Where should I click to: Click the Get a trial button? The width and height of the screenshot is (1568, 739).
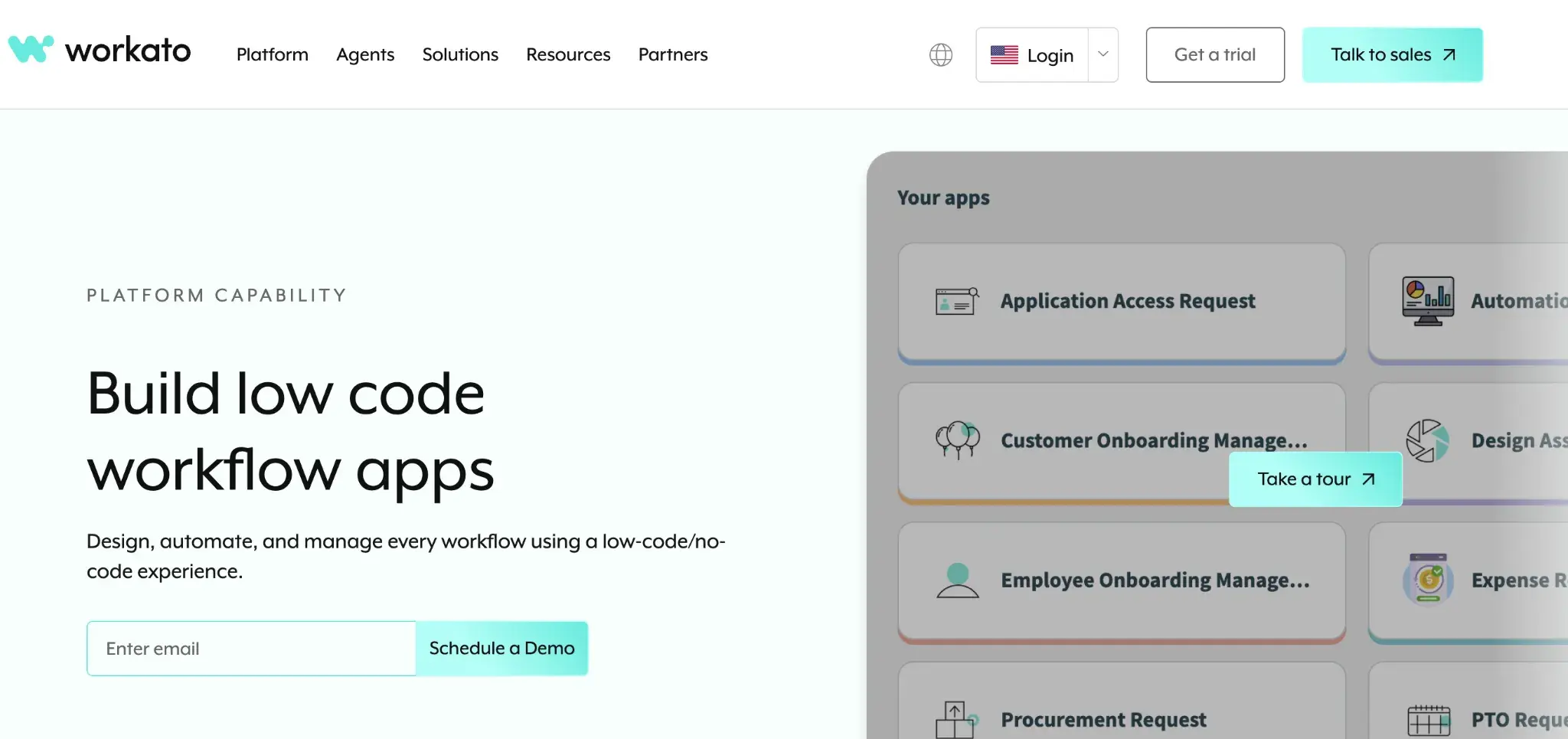[x=1215, y=54]
